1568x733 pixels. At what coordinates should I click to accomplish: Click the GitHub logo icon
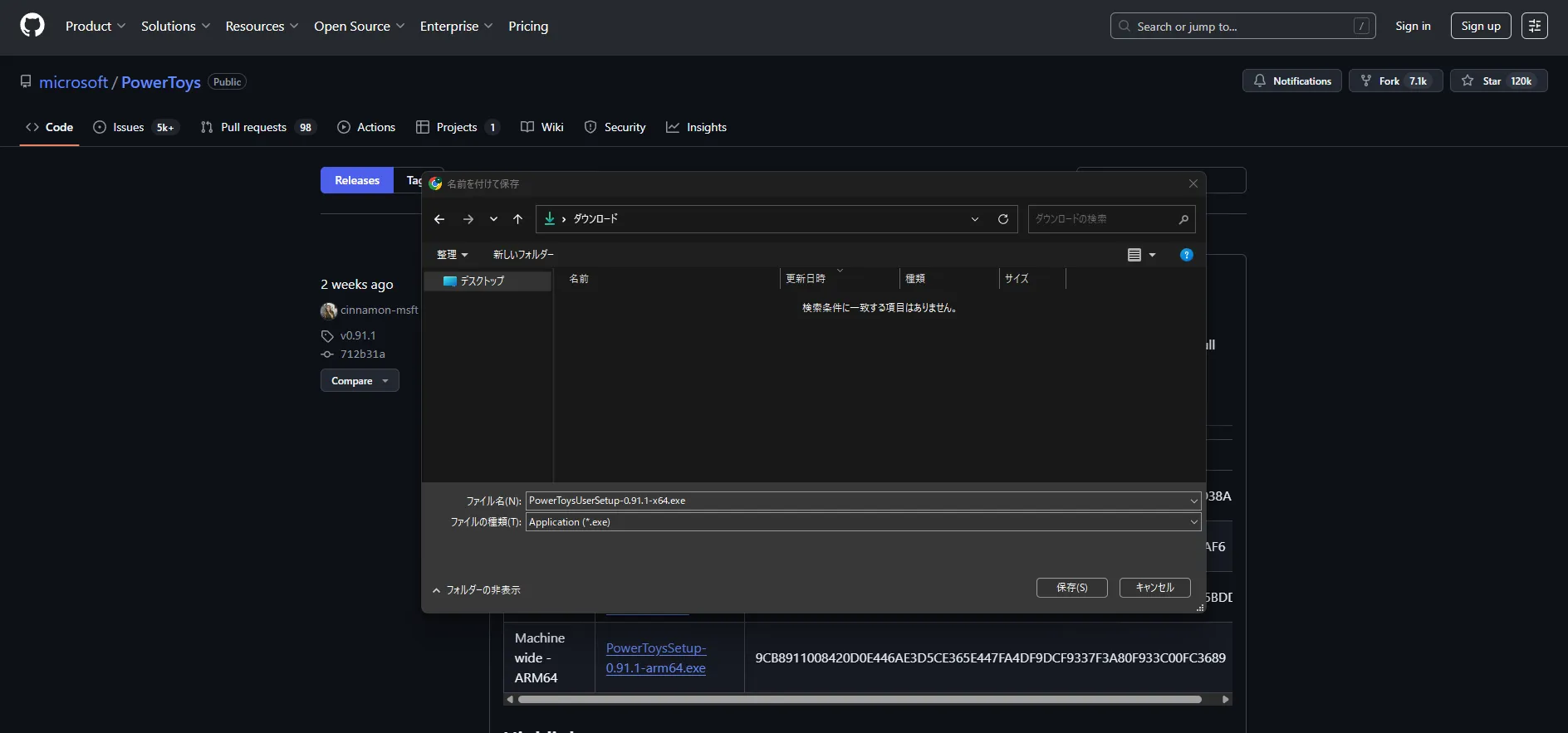tap(32, 26)
